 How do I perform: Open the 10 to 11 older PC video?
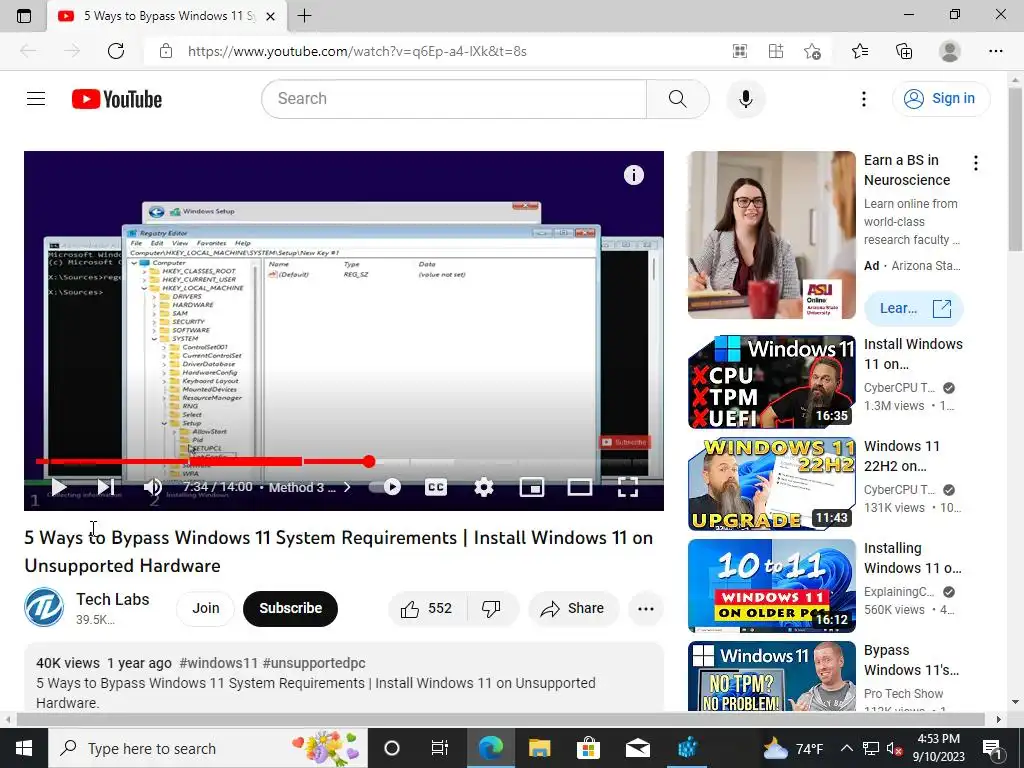click(771, 586)
